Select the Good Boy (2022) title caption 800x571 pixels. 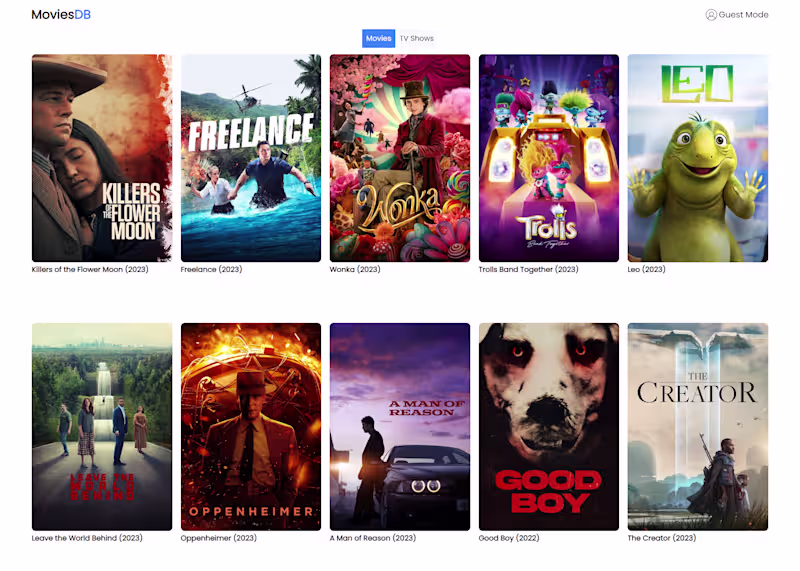tap(509, 538)
